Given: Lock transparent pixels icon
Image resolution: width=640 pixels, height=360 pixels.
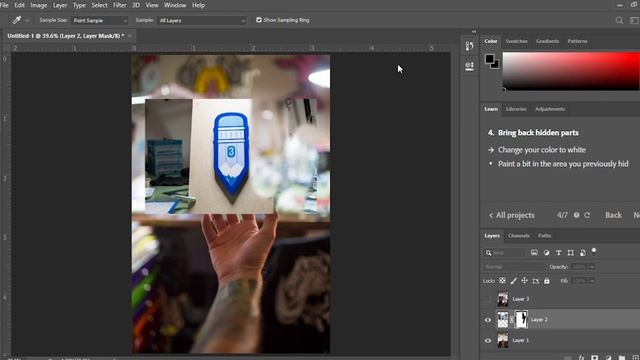Looking at the screenshot, I should (x=502, y=281).
